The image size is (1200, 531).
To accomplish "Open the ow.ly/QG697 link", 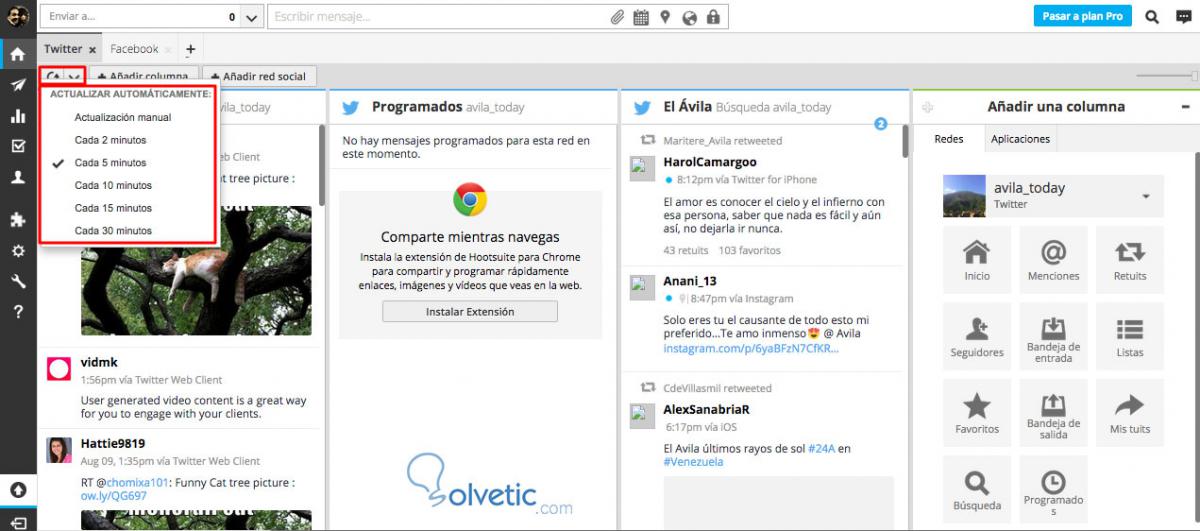I will click(x=114, y=496).
